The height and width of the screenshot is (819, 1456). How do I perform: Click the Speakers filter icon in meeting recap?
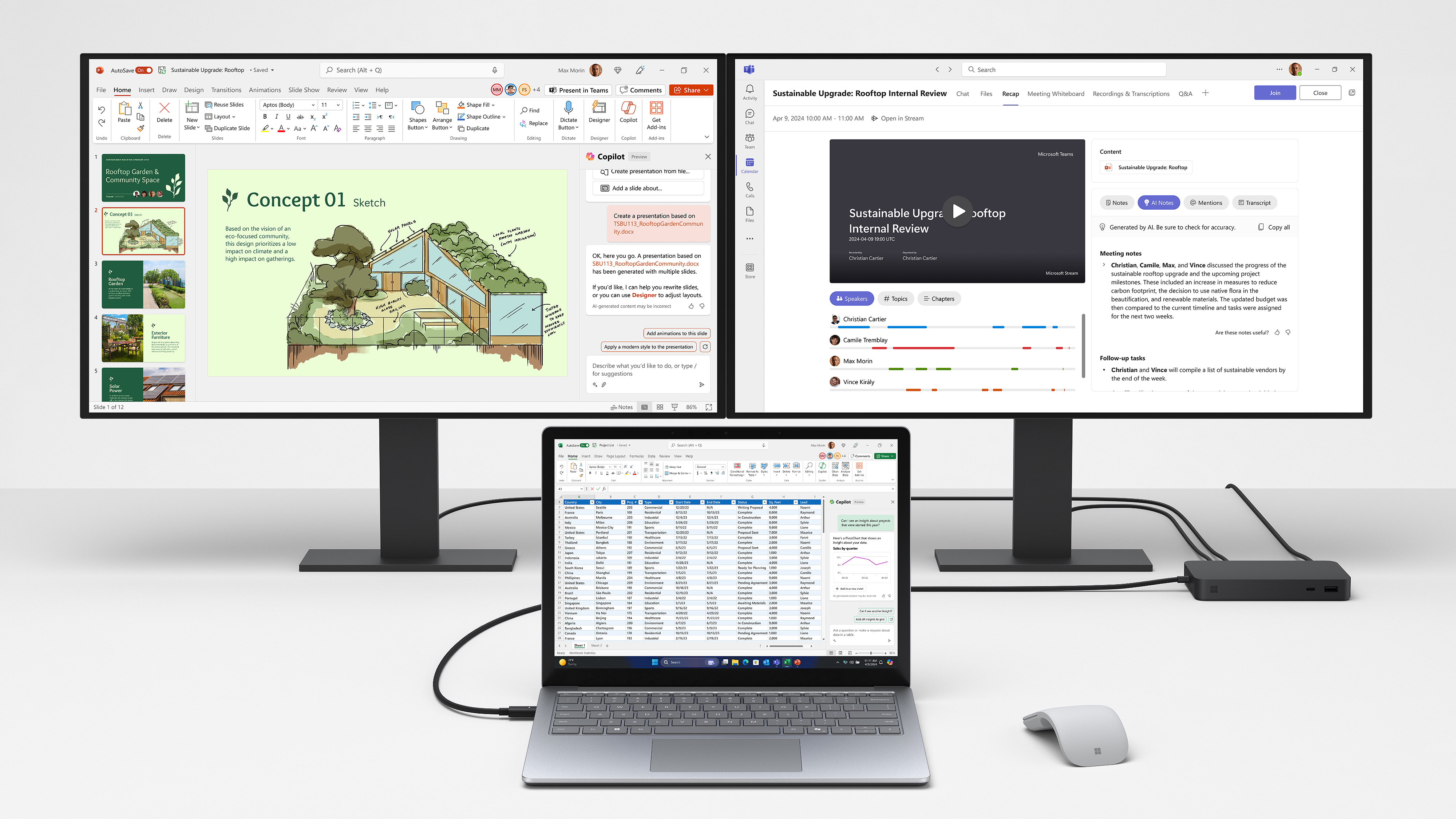[x=852, y=298]
